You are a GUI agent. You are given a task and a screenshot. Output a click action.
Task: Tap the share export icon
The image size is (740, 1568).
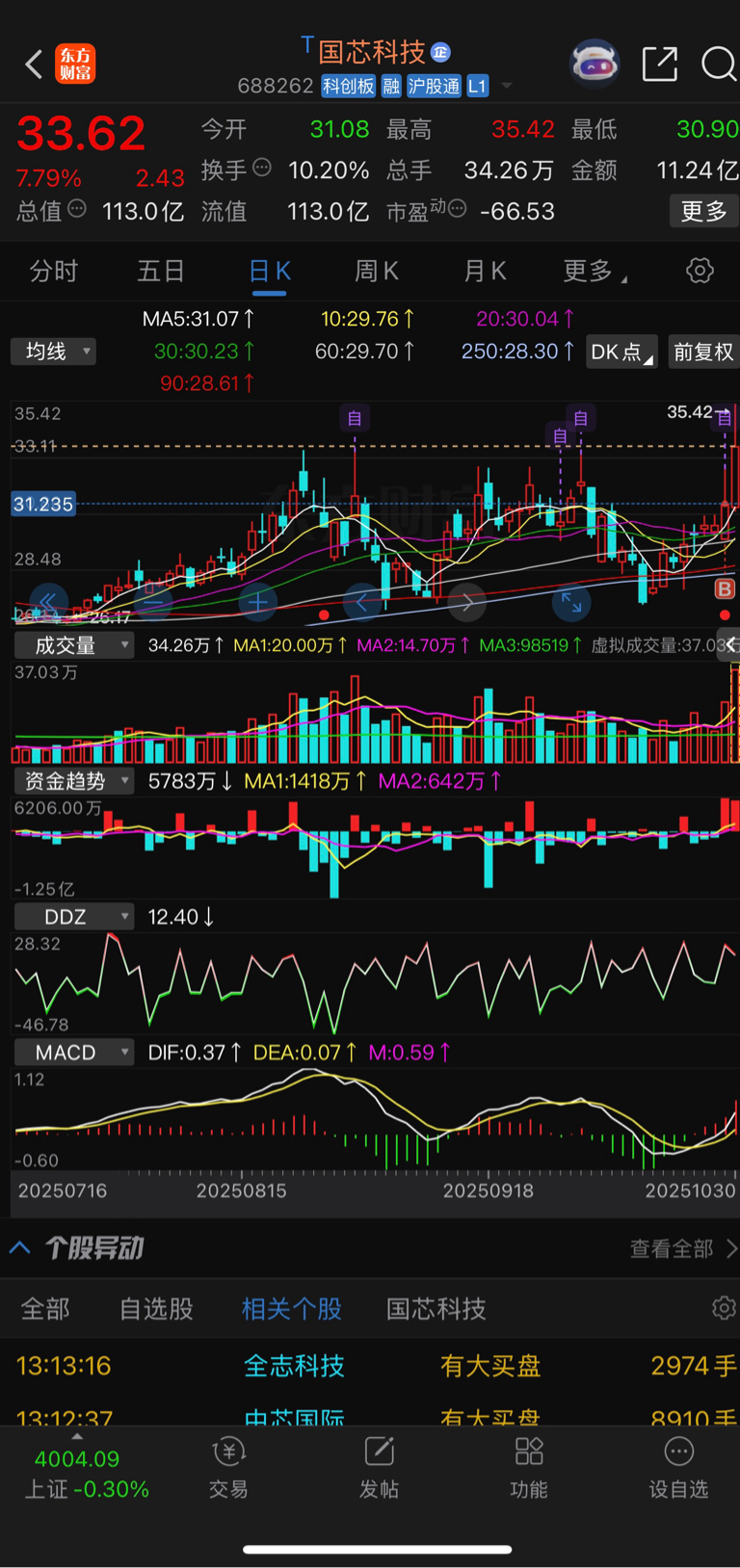pyautogui.click(x=660, y=64)
